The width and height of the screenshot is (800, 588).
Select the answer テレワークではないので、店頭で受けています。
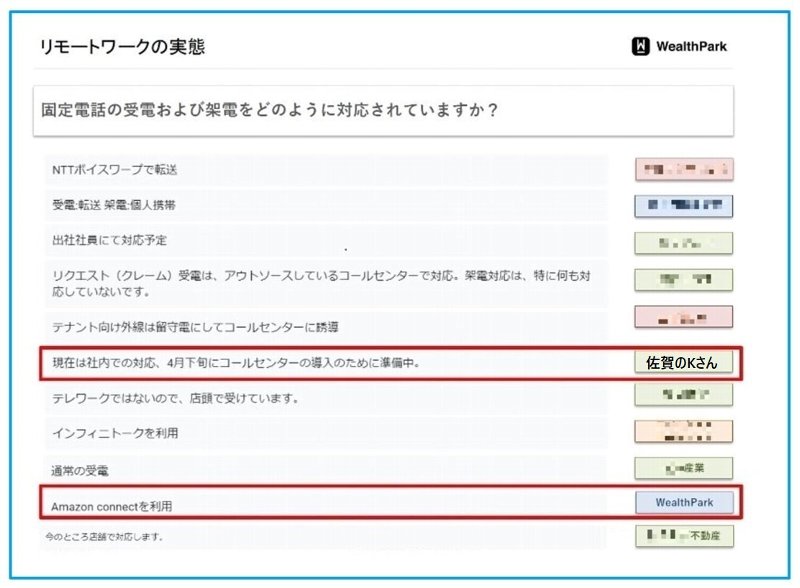tap(175, 398)
